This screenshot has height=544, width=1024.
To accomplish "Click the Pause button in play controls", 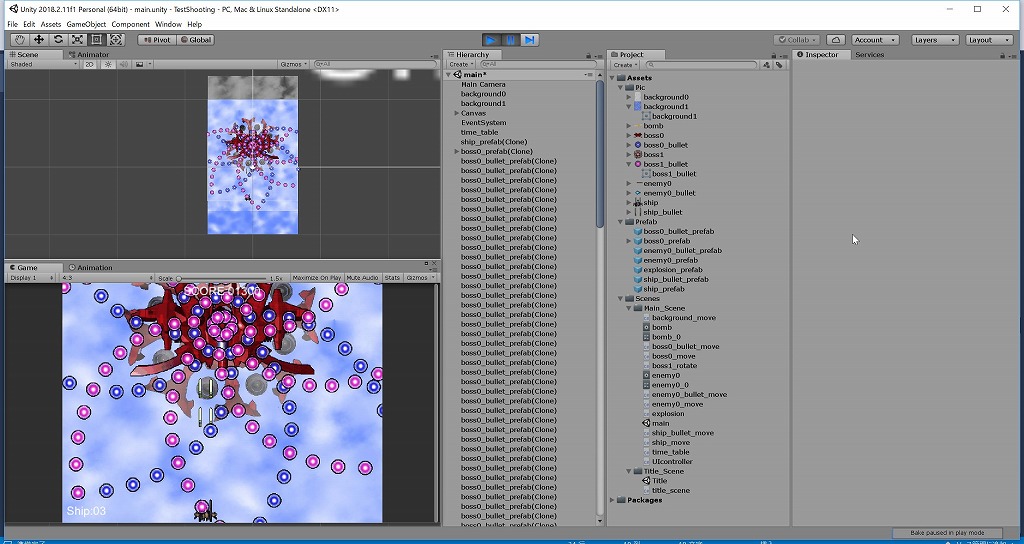I will (510, 40).
